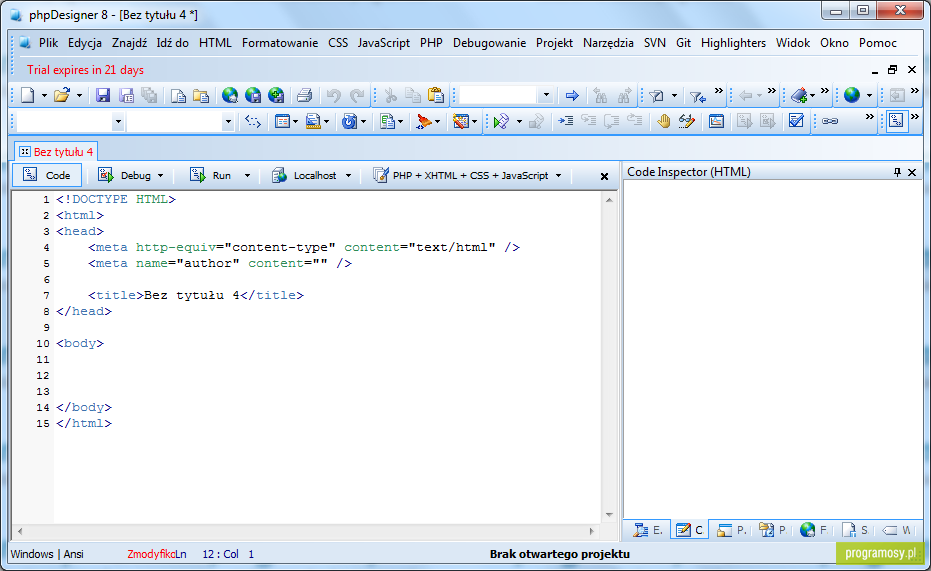This screenshot has height=571, width=931.
Task: Print the document with the printer icon
Action: pyautogui.click(x=305, y=95)
